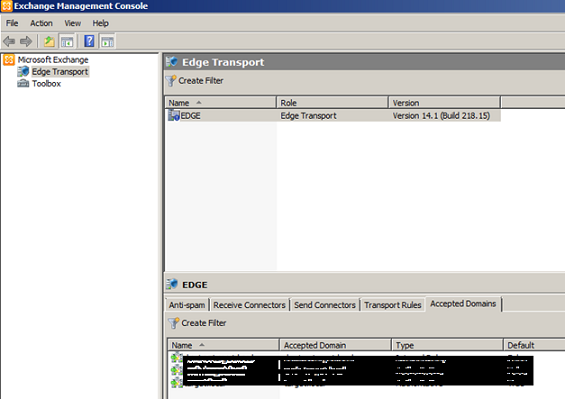Click the lower Create Filter funnel icon
This screenshot has height=399, width=565.
[x=174, y=323]
